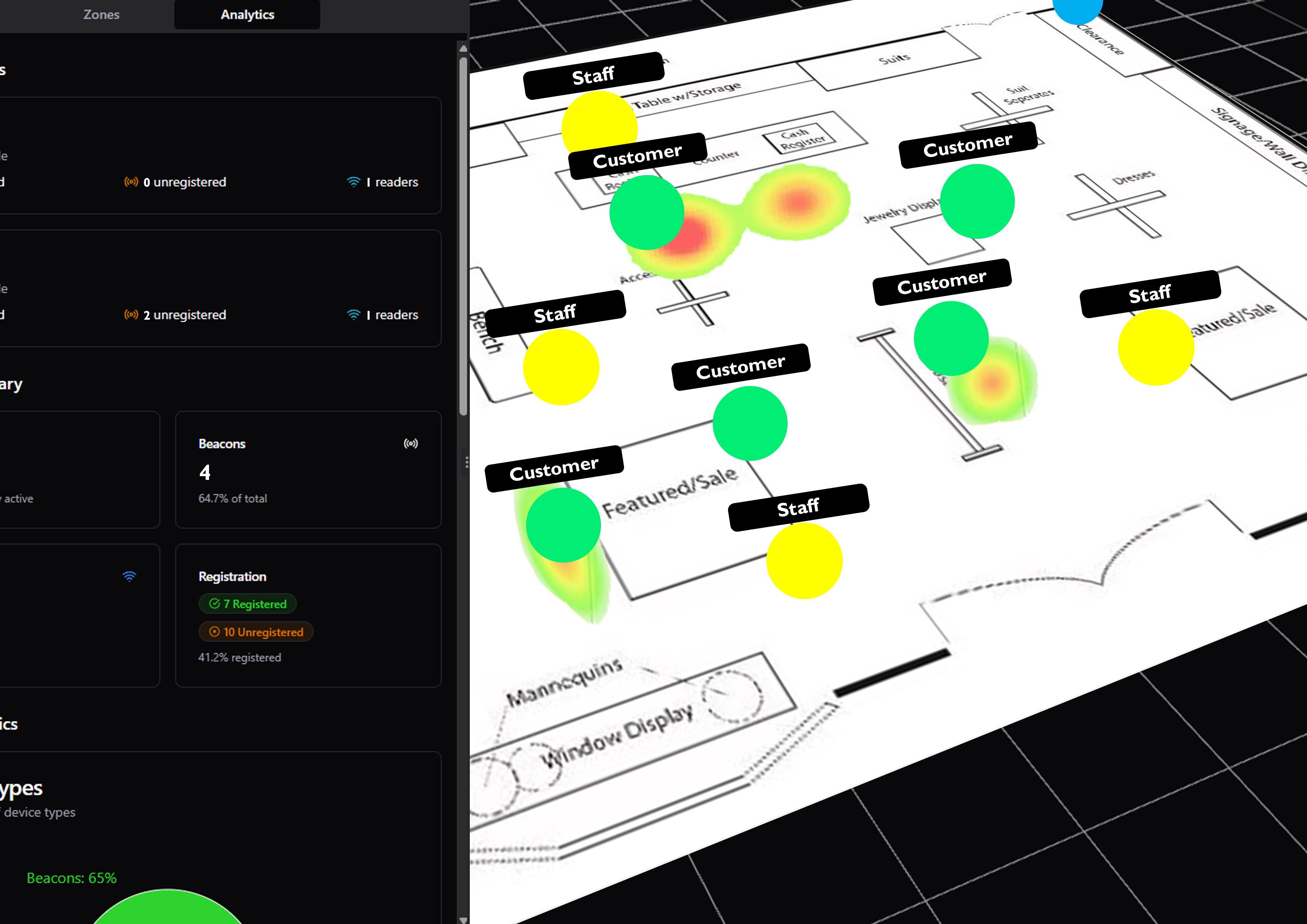The width and height of the screenshot is (1307, 924).
Task: Click the wifi icon in the first zone card
Action: click(x=354, y=181)
